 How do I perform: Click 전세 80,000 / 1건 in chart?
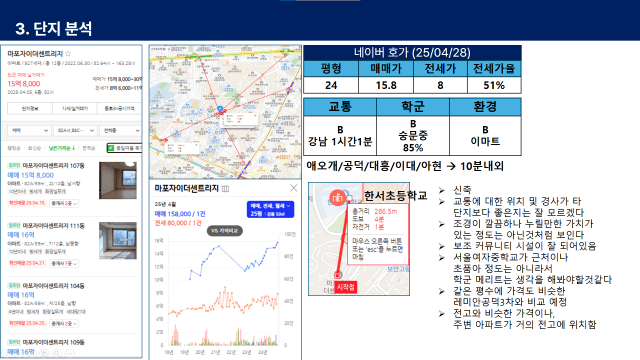[178, 223]
